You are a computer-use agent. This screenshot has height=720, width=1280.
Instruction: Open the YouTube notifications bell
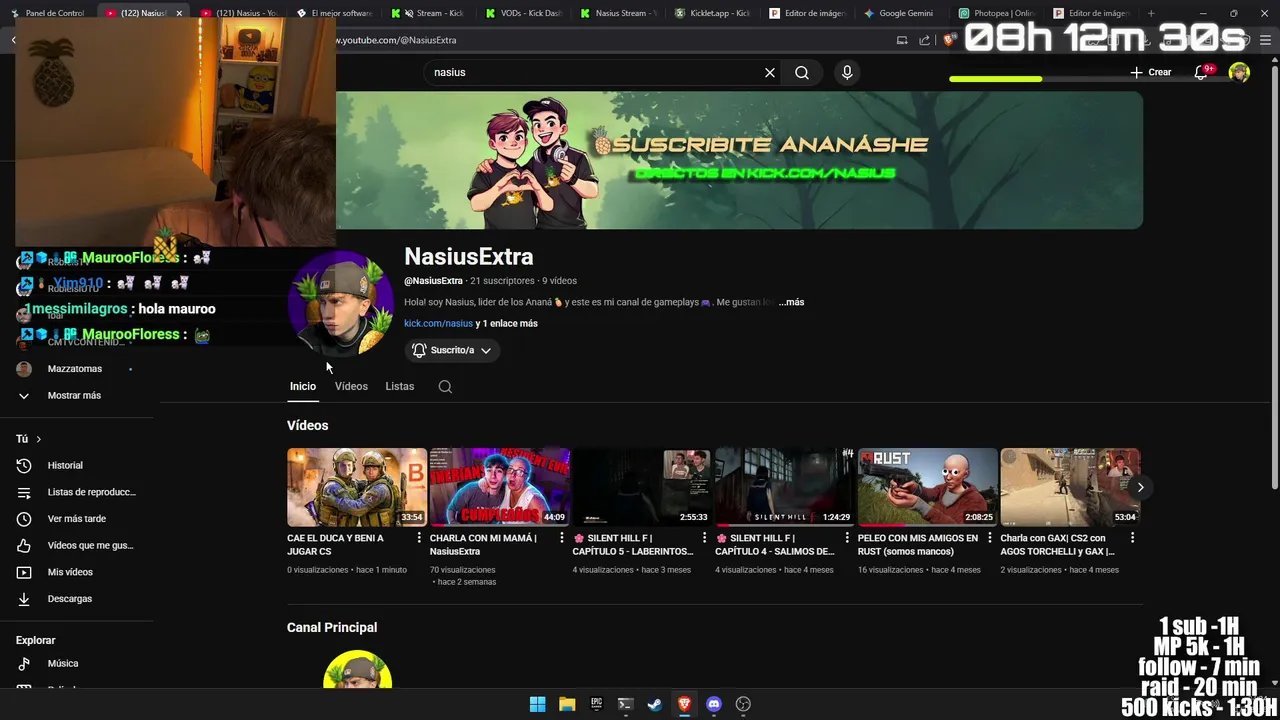point(1201,72)
